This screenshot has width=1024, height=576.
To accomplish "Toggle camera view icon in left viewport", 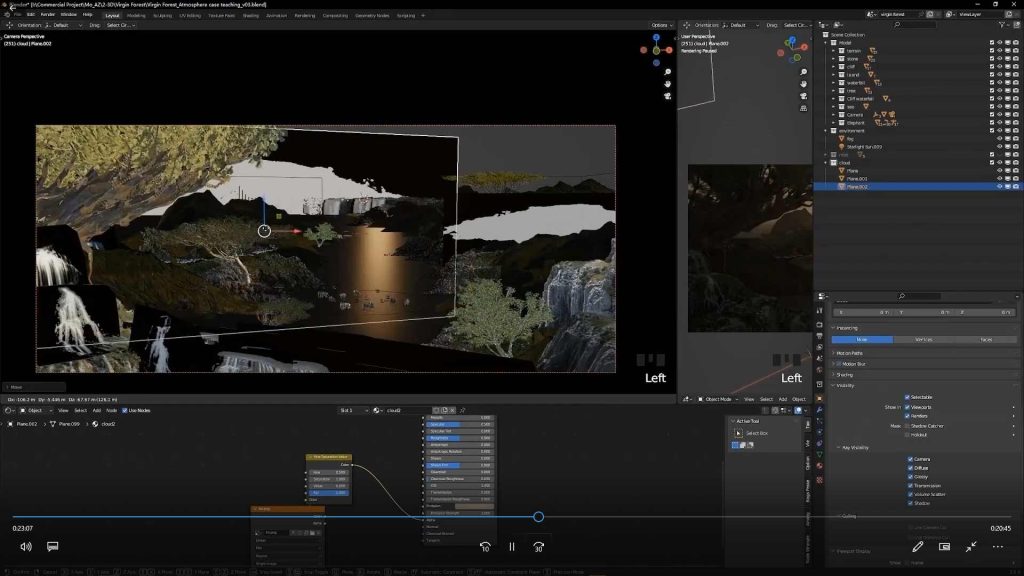I will [x=667, y=96].
